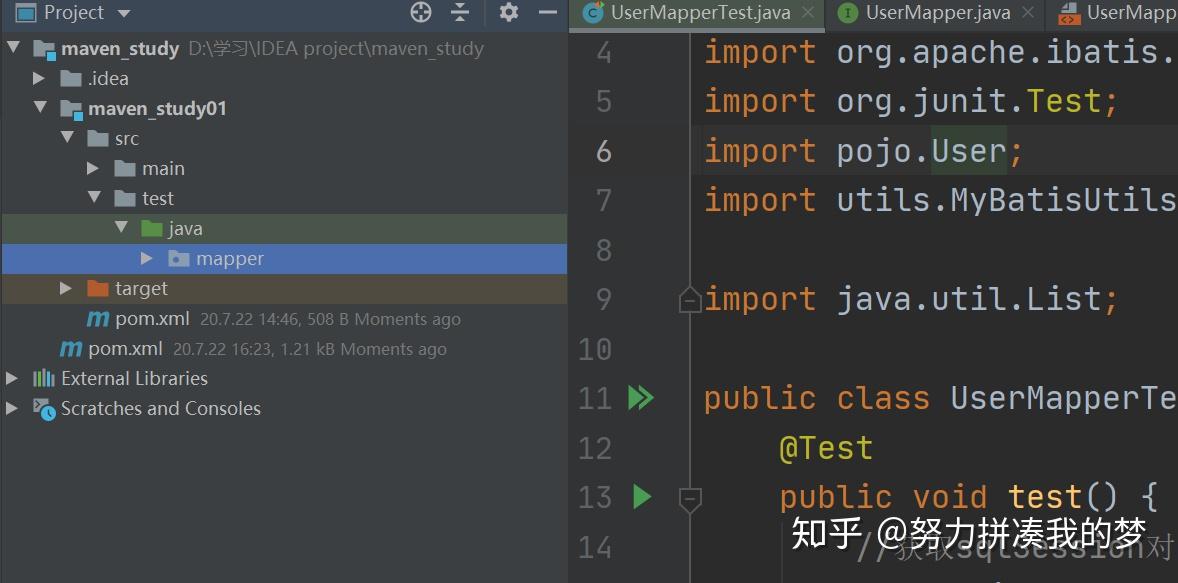The height and width of the screenshot is (583, 1178).
Task: Run the test method on line 13
Action: click(x=641, y=497)
